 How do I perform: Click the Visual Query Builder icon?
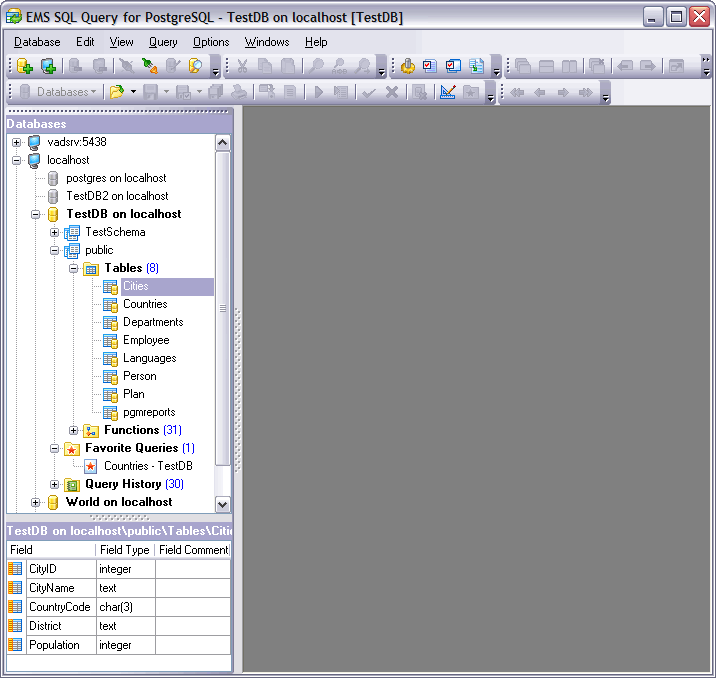tap(447, 92)
